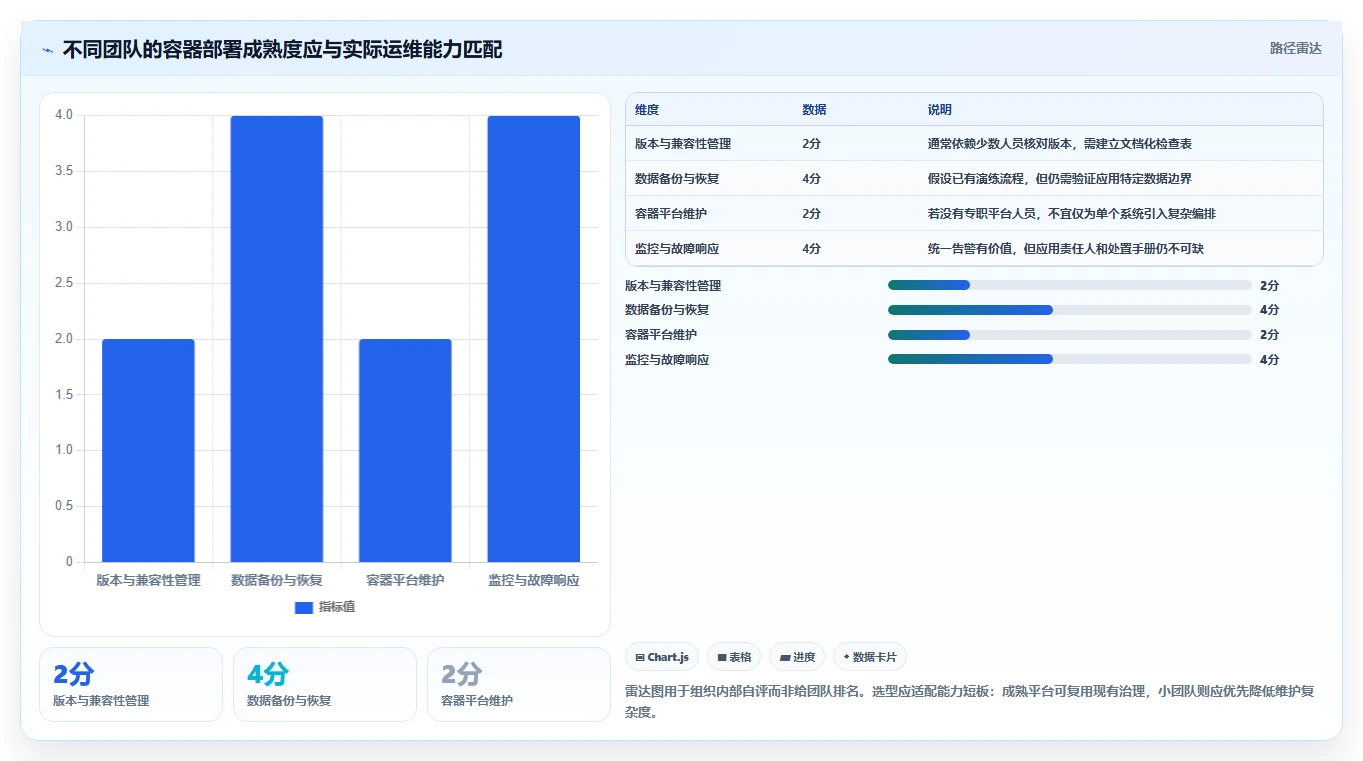
Task: Click the 数据备份与恢复 progress bar
Action: (1070, 310)
